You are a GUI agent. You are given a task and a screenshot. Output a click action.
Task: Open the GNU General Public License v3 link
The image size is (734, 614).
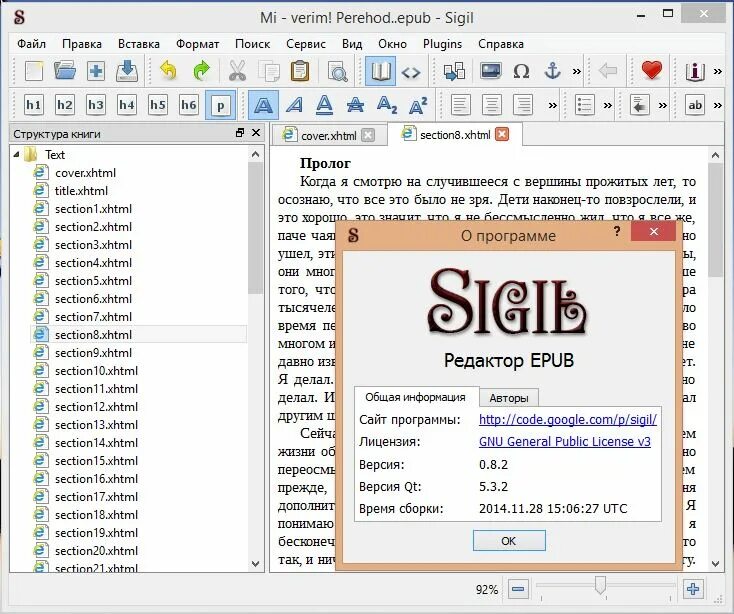pyautogui.click(x=565, y=441)
